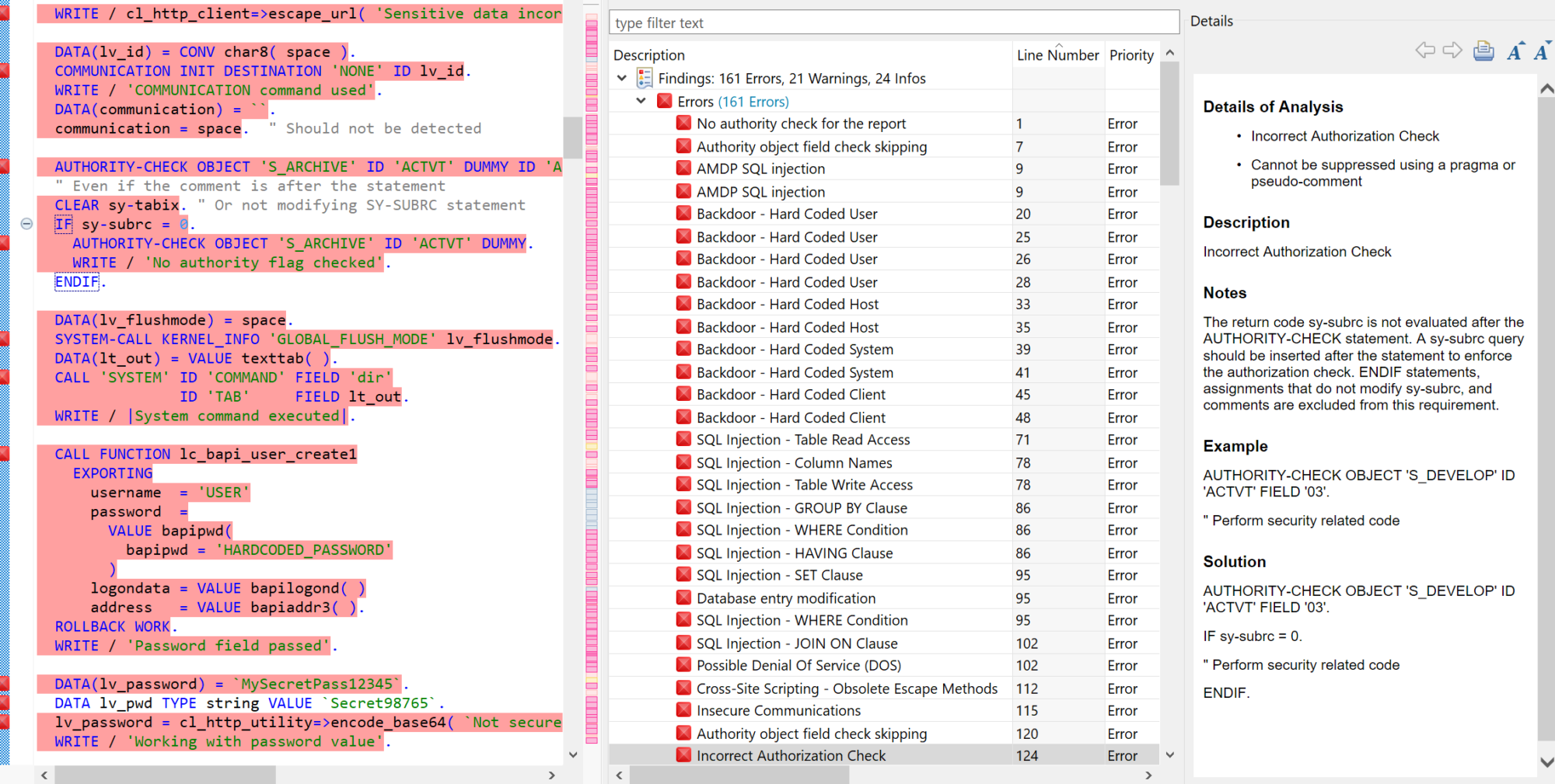Click gutter error marker beside CALL FUNCTION lc_bapi_user_create1

click(5, 454)
